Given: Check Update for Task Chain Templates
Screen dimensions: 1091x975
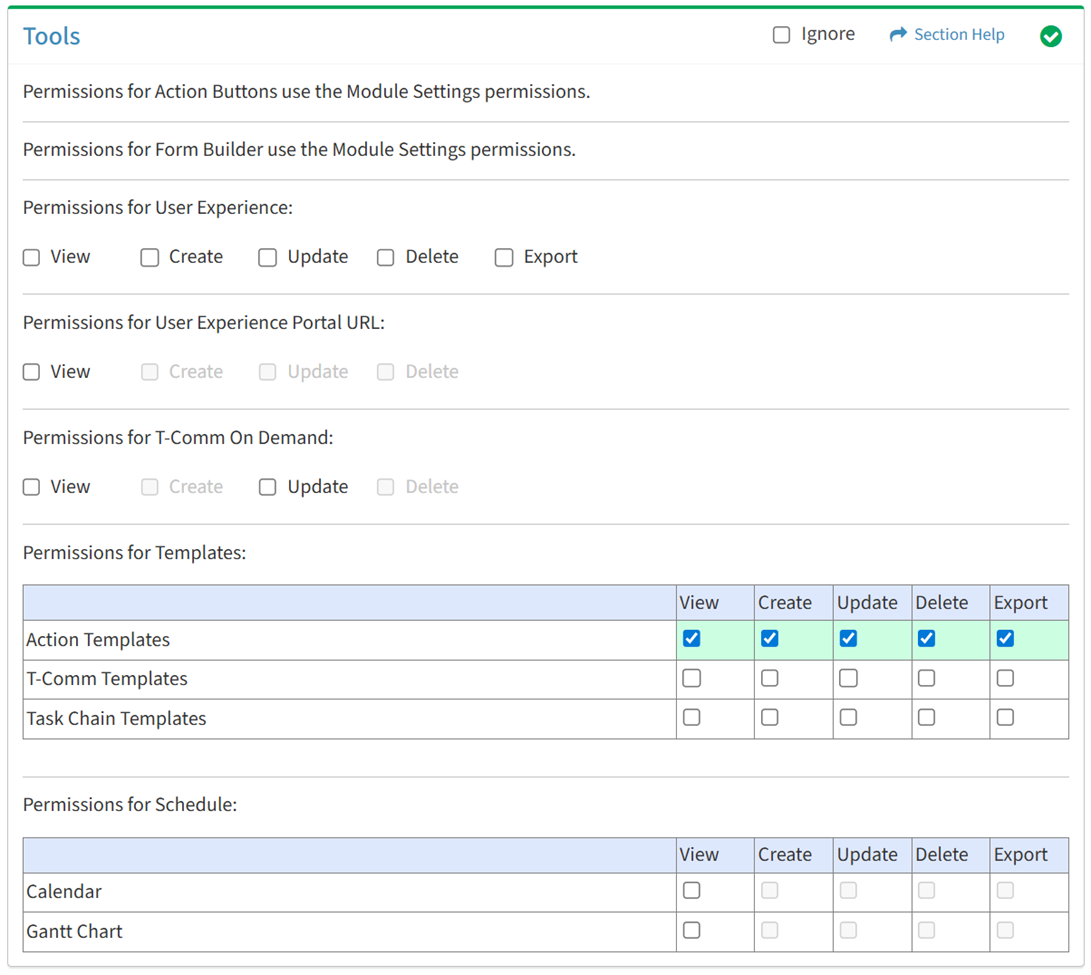Looking at the screenshot, I should tap(848, 718).
